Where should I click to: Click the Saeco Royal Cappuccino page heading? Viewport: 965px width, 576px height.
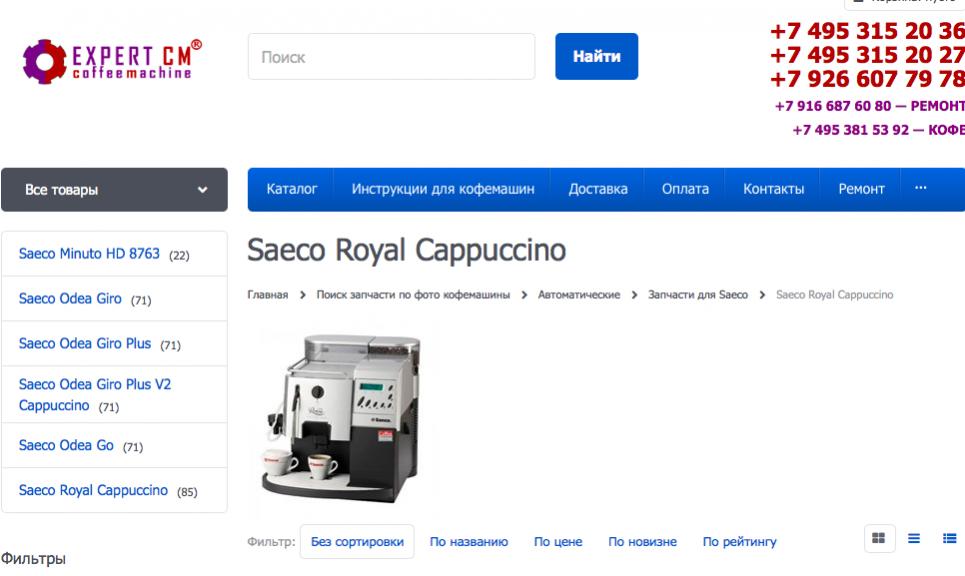(407, 250)
